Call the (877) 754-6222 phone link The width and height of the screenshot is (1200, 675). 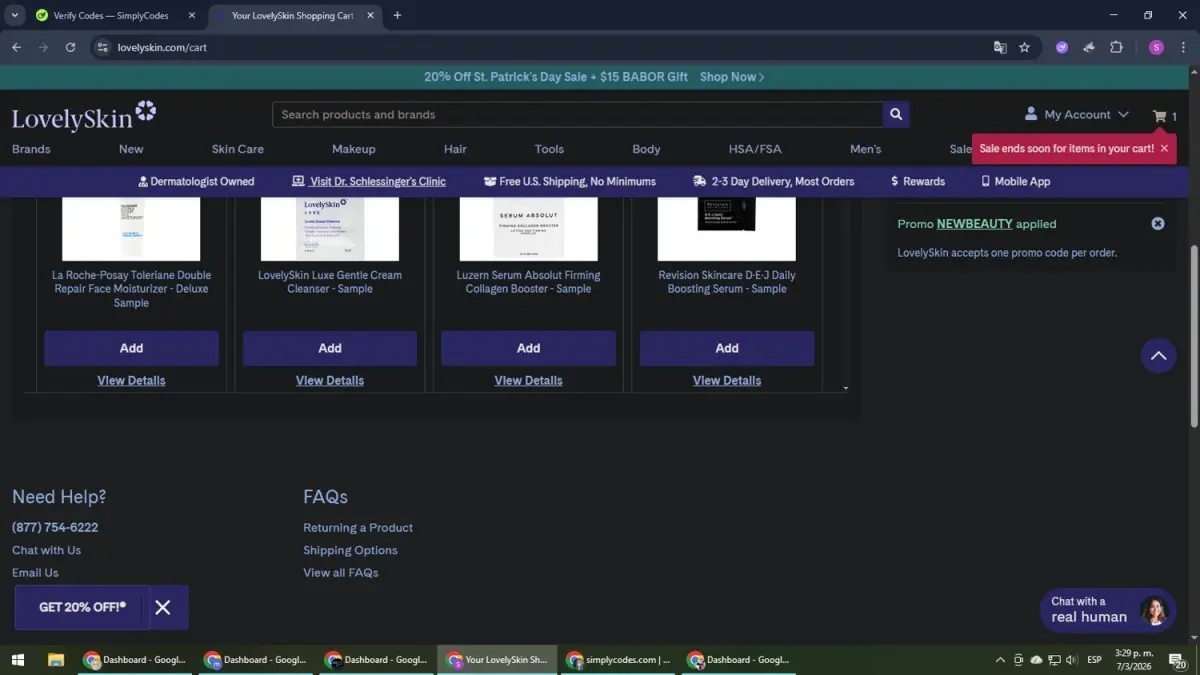click(55, 527)
